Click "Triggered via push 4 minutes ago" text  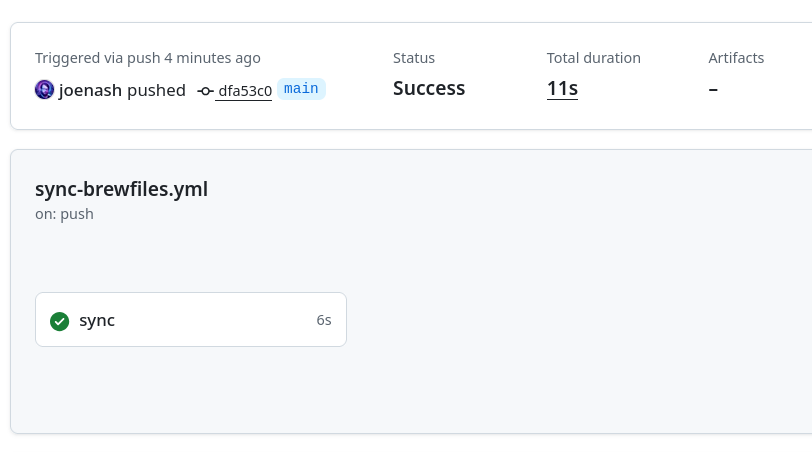pos(147,58)
